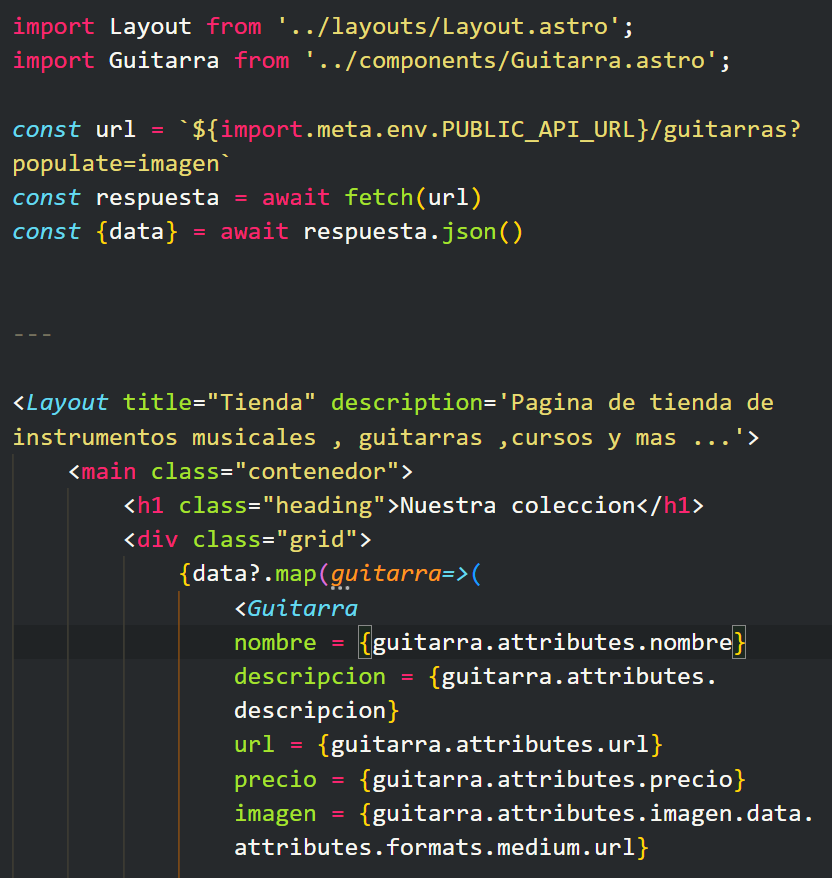Click the guitarra arrow function parameter
832x878 pixels.
pyautogui.click(x=385, y=575)
